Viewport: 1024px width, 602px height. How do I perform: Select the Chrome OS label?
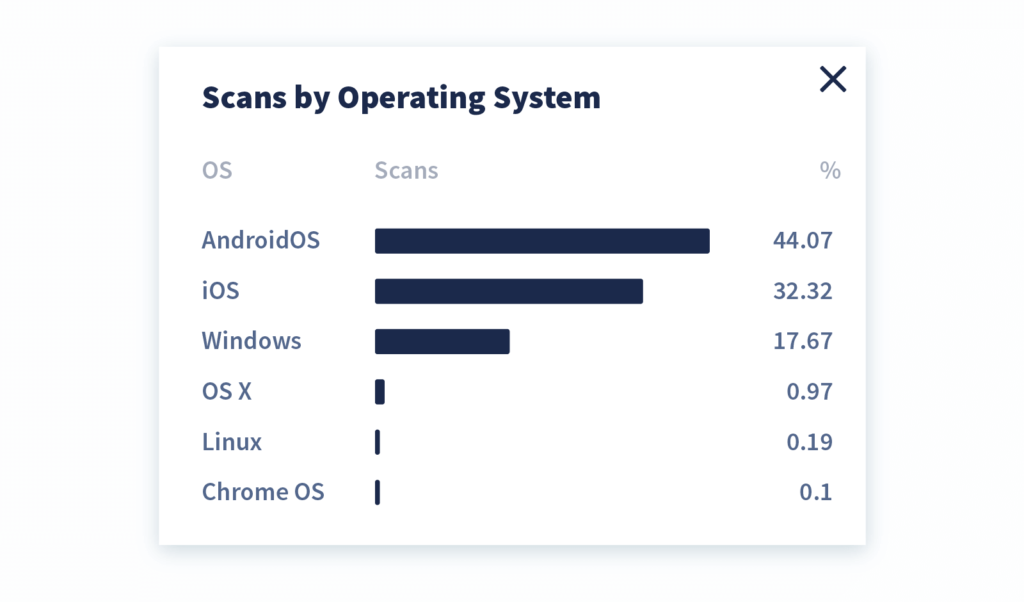pos(263,492)
